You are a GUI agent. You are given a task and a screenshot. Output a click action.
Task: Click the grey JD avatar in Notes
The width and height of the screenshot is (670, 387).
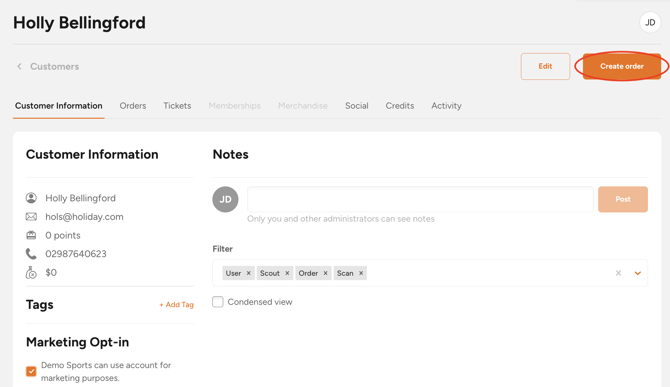pos(225,199)
